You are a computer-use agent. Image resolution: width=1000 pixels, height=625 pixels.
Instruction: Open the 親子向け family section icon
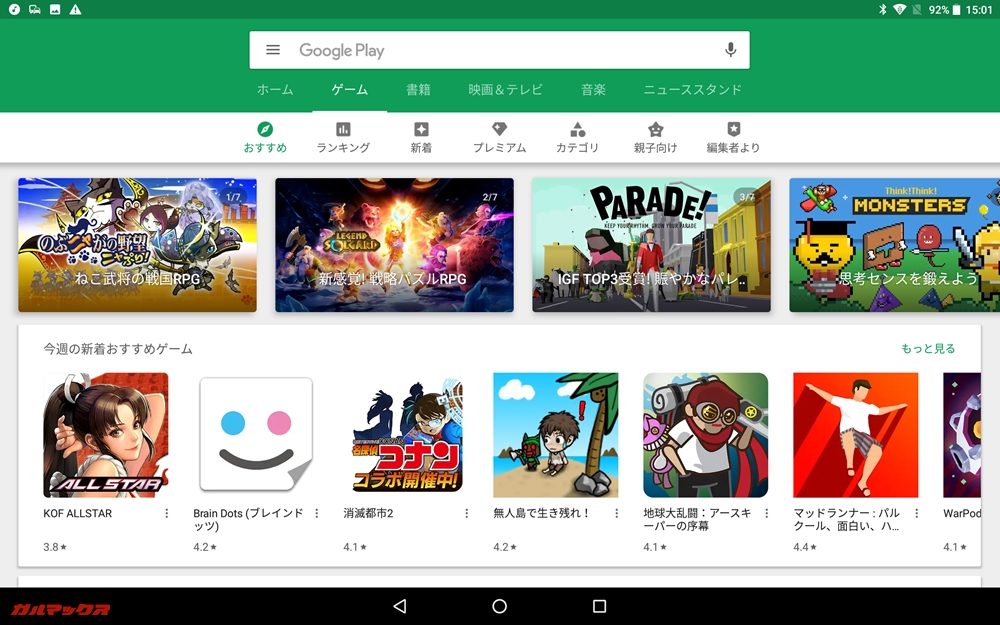coord(655,130)
